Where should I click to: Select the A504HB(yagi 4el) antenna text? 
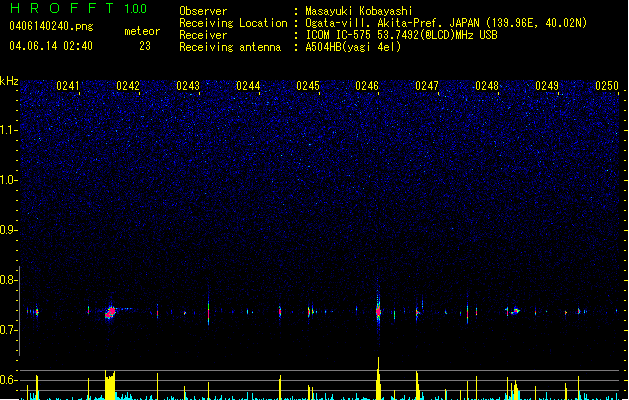(x=353, y=47)
